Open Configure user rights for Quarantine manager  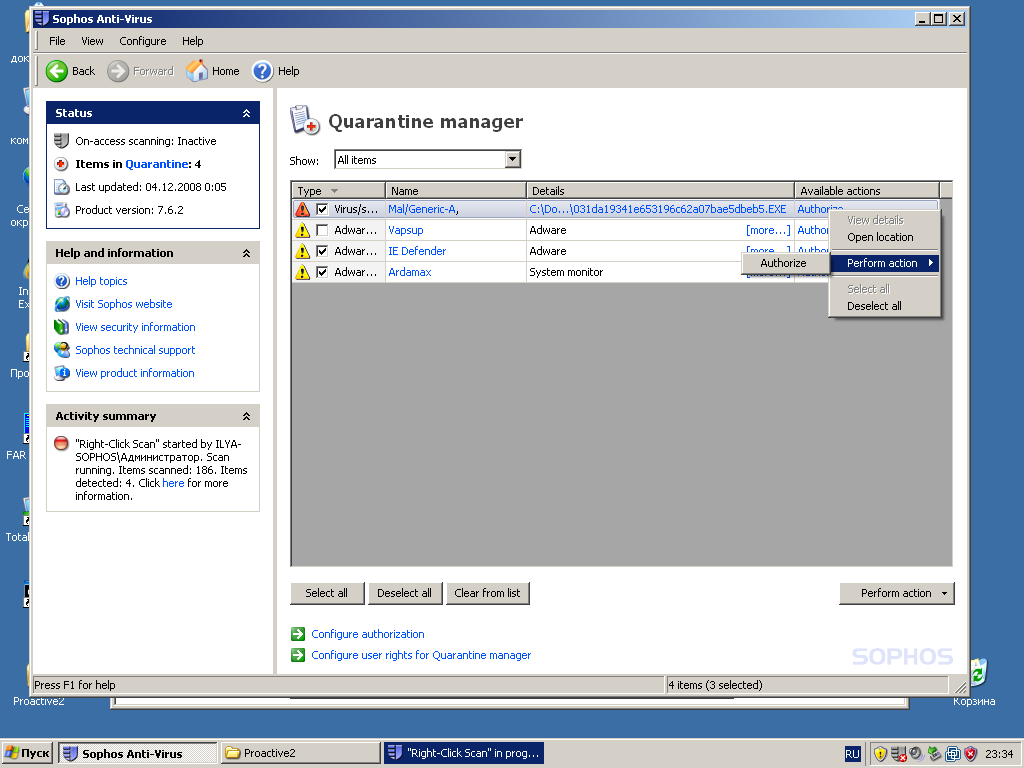(421, 655)
